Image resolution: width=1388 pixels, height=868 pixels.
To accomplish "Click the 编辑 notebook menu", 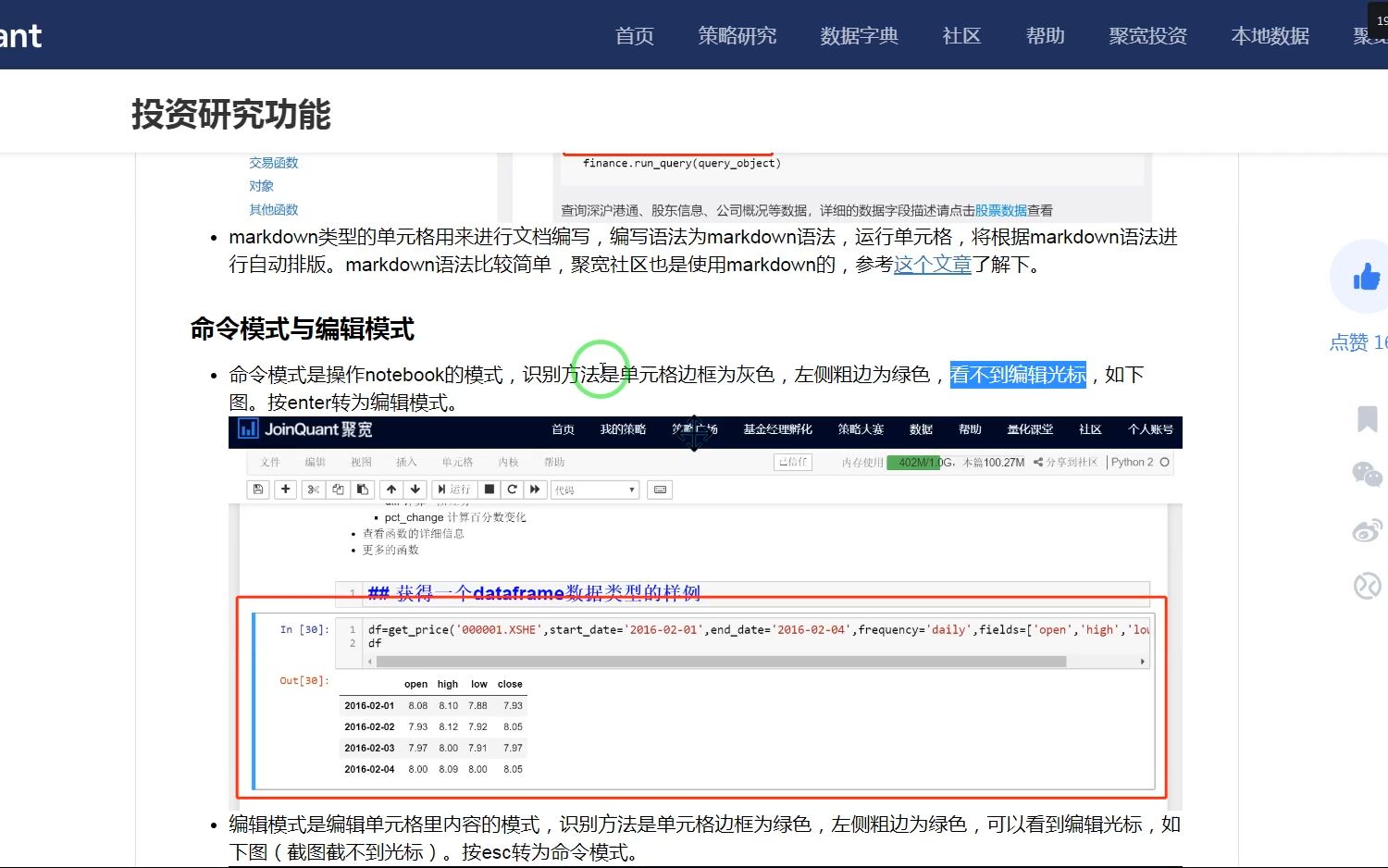I will pyautogui.click(x=316, y=462).
